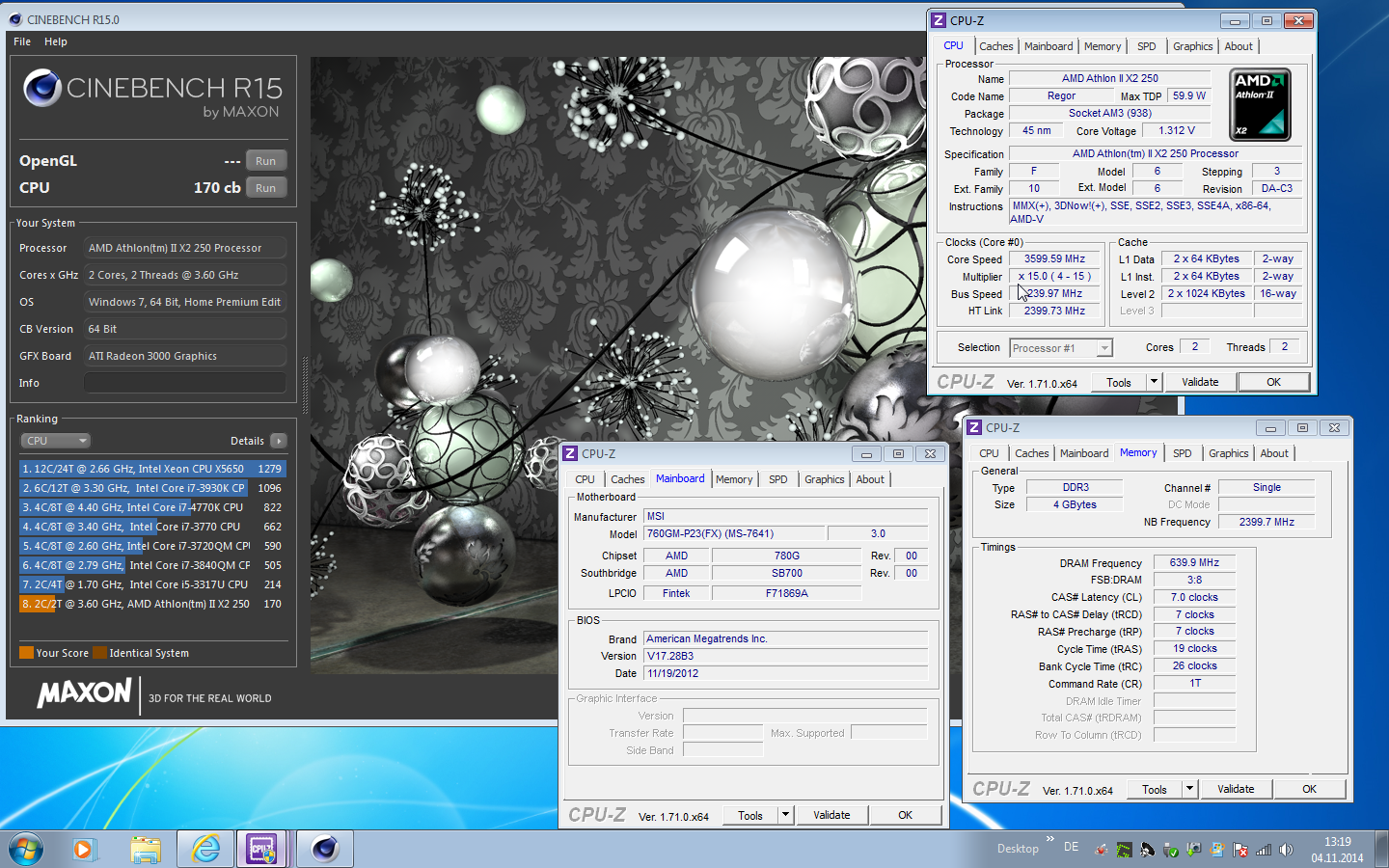
Task: Open the network signal tray icon
Action: 1264,850
